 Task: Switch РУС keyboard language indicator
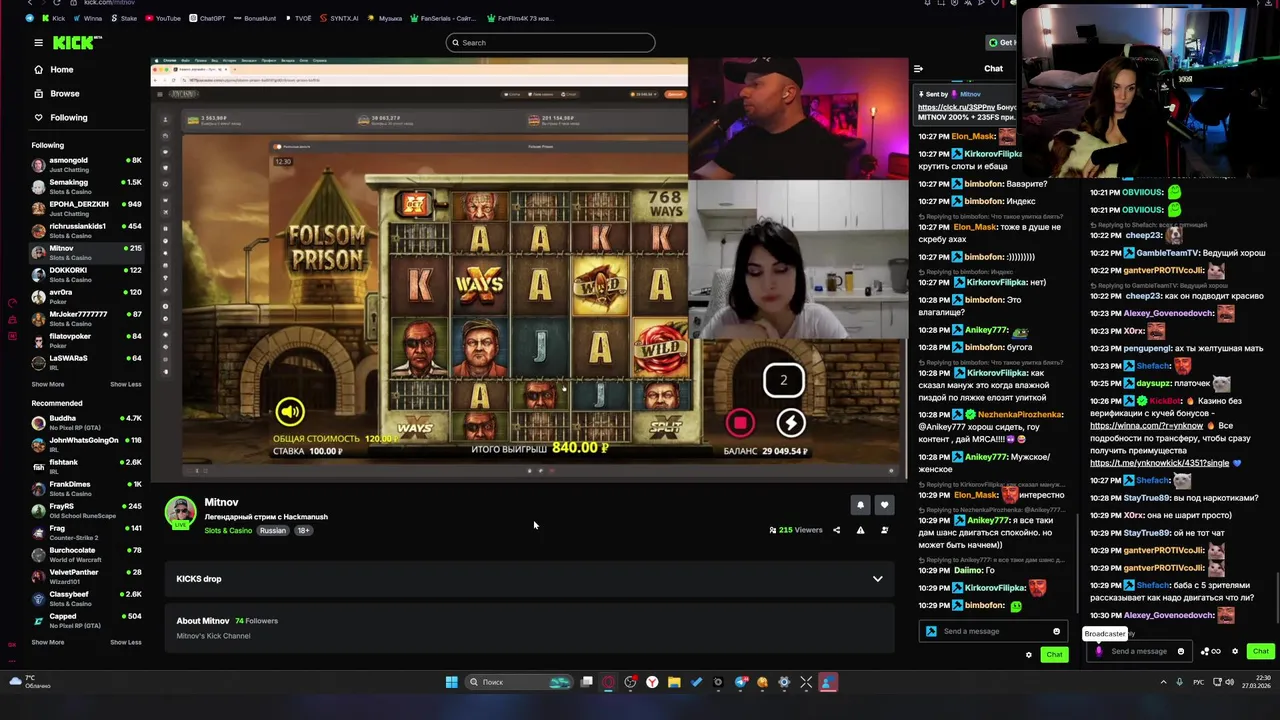pos(1198,682)
